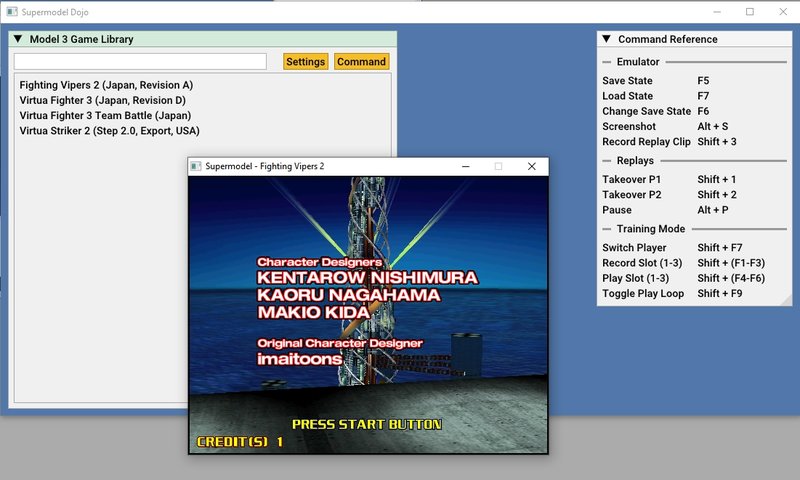Viewport: 800px width, 480px height.
Task: Click the Screenshot command entry
Action: click(x=629, y=127)
